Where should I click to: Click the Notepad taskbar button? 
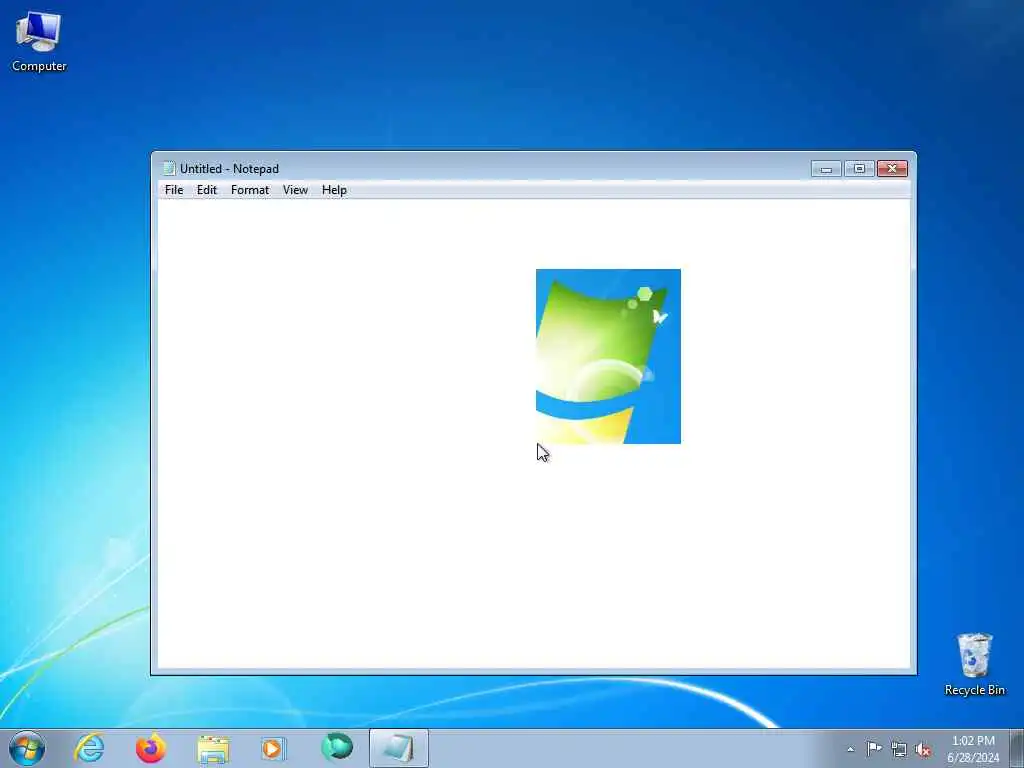[x=398, y=748]
